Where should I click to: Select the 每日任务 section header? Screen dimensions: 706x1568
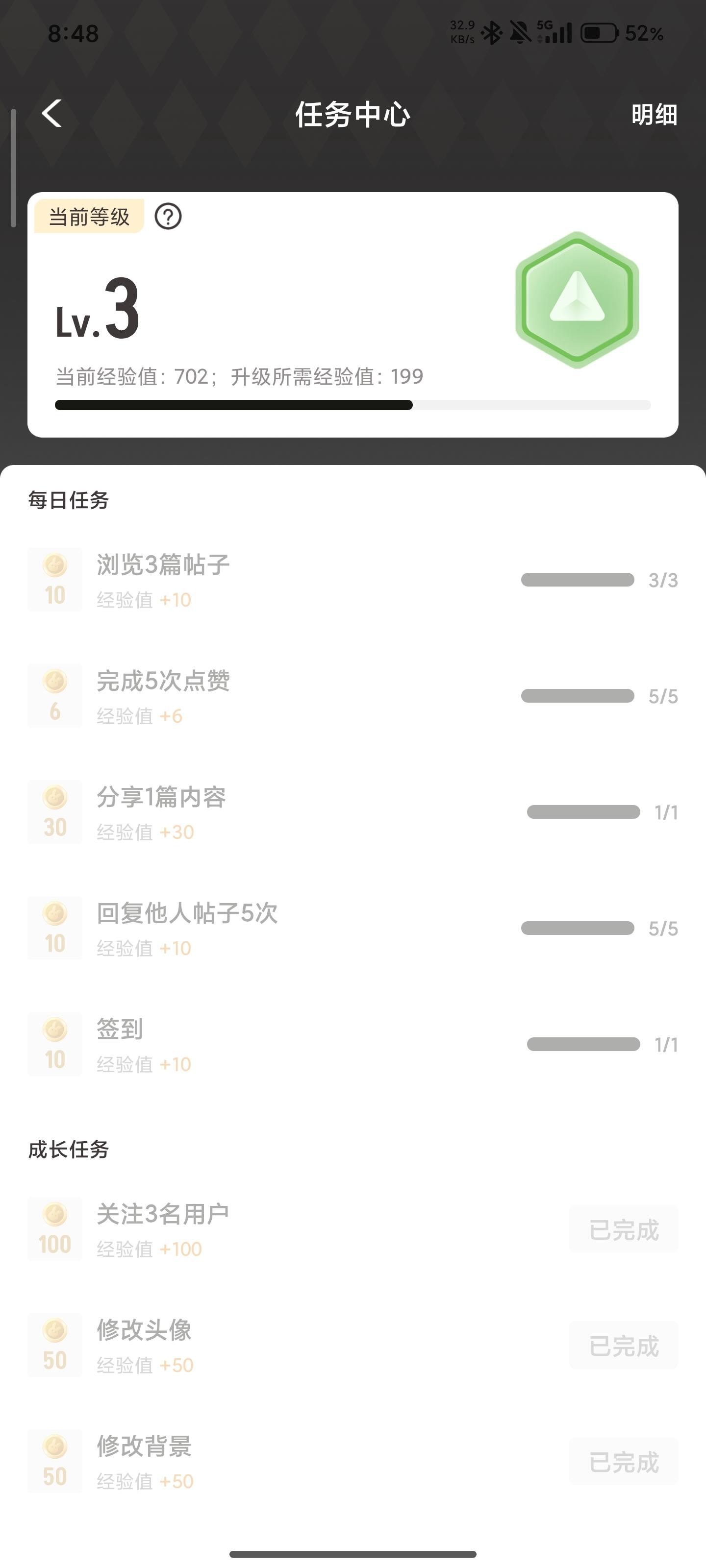68,500
